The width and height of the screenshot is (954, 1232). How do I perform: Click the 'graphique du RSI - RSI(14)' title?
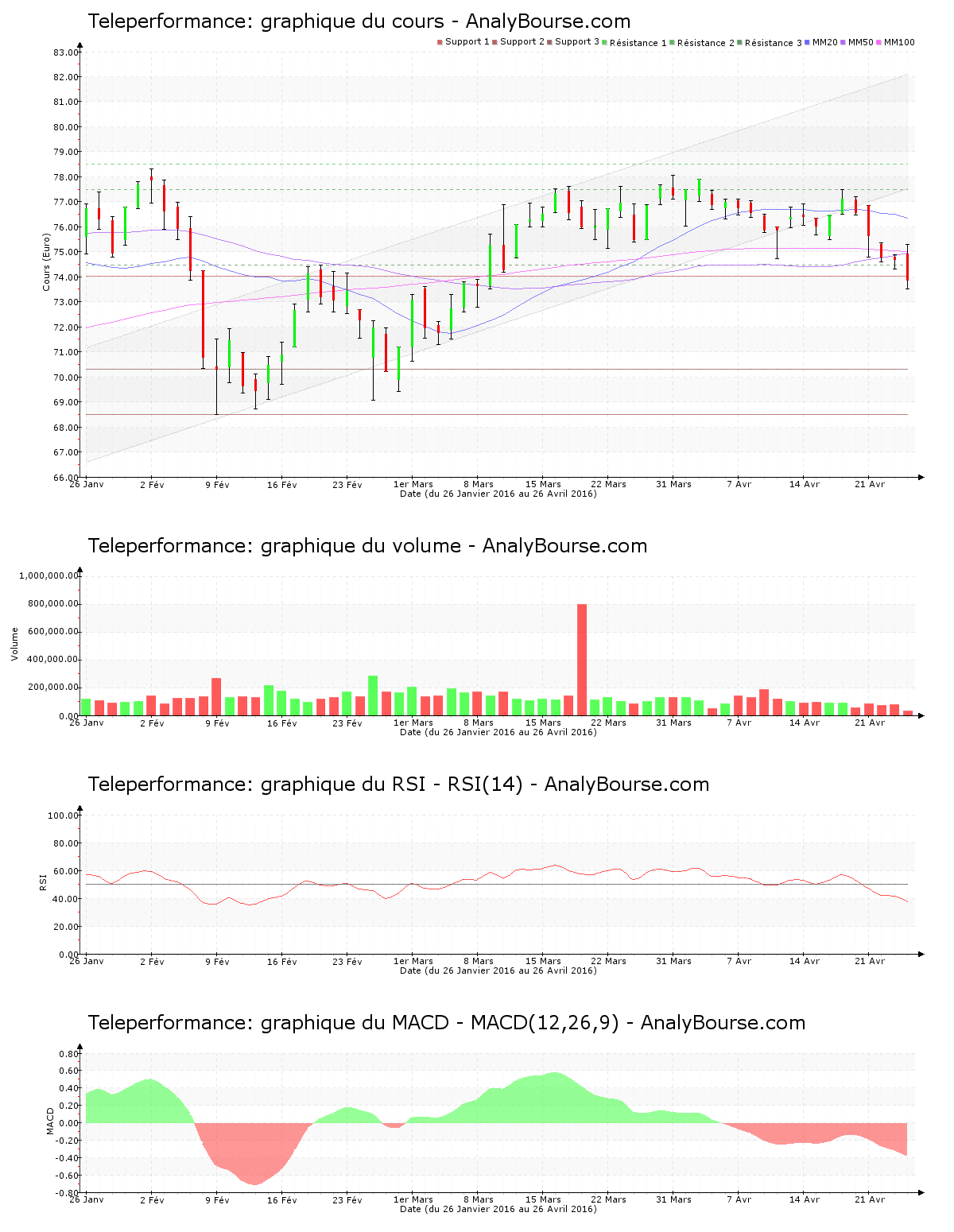(398, 785)
